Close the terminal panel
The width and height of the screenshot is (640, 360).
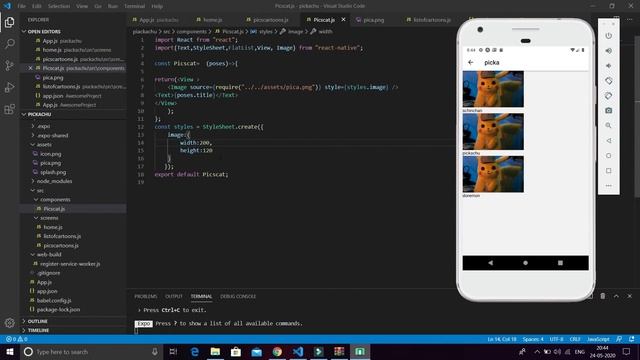coord(630,296)
